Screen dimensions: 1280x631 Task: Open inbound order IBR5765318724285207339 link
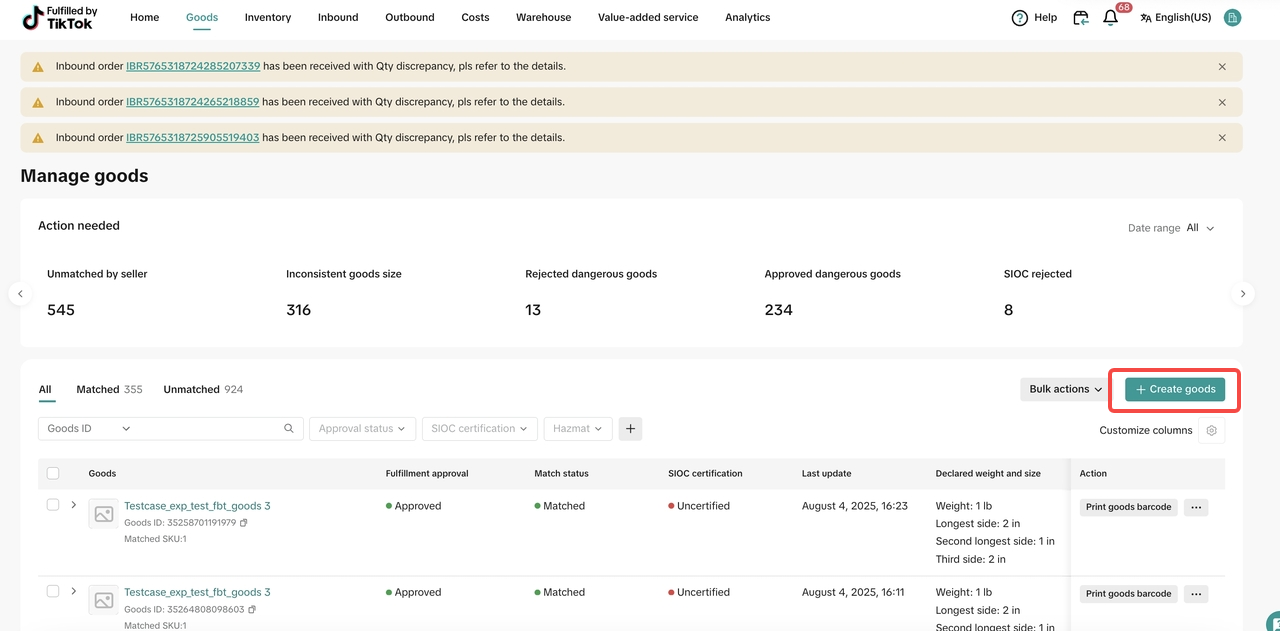(193, 67)
